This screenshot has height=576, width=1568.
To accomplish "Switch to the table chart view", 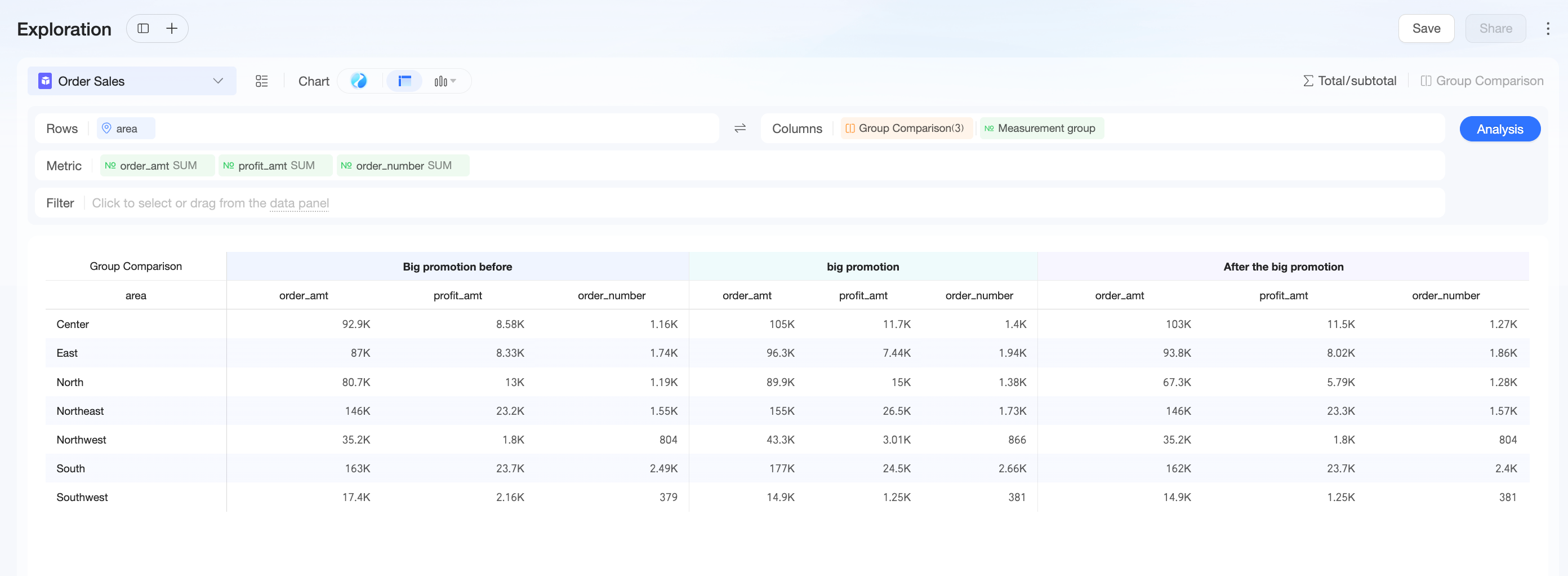I will click(405, 81).
